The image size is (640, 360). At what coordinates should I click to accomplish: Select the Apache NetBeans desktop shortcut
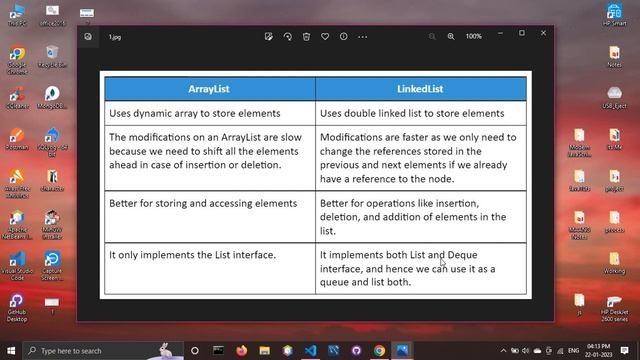point(17,225)
